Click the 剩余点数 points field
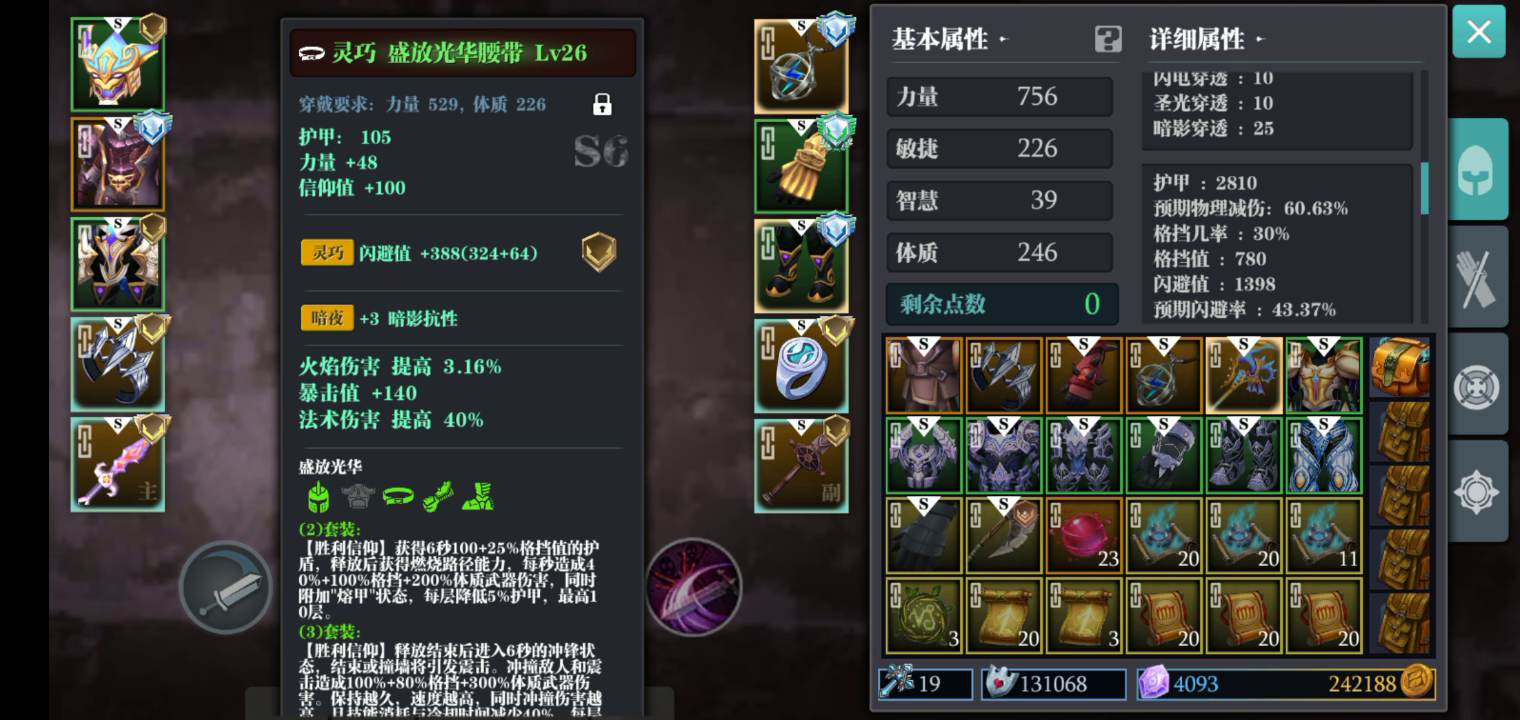 coord(1002,304)
